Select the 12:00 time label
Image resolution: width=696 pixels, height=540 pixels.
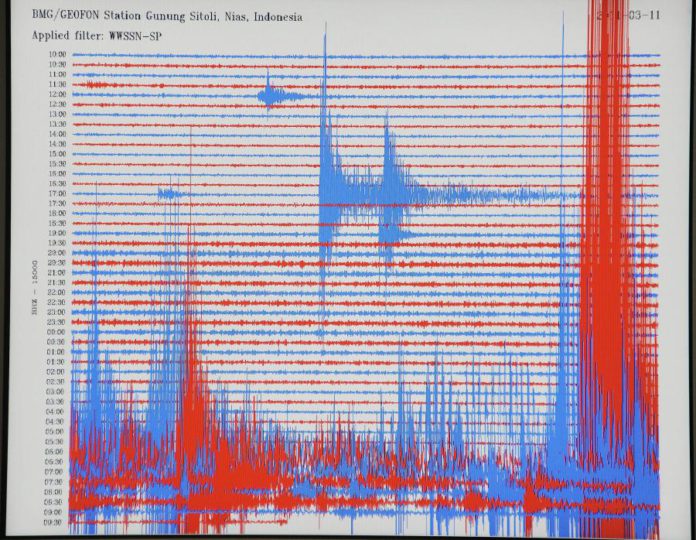coord(56,95)
